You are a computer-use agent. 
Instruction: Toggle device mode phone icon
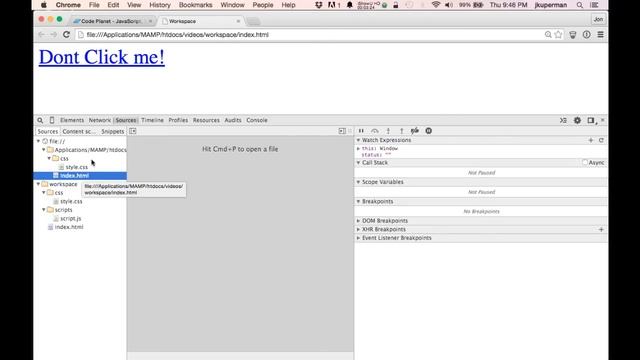(52, 120)
